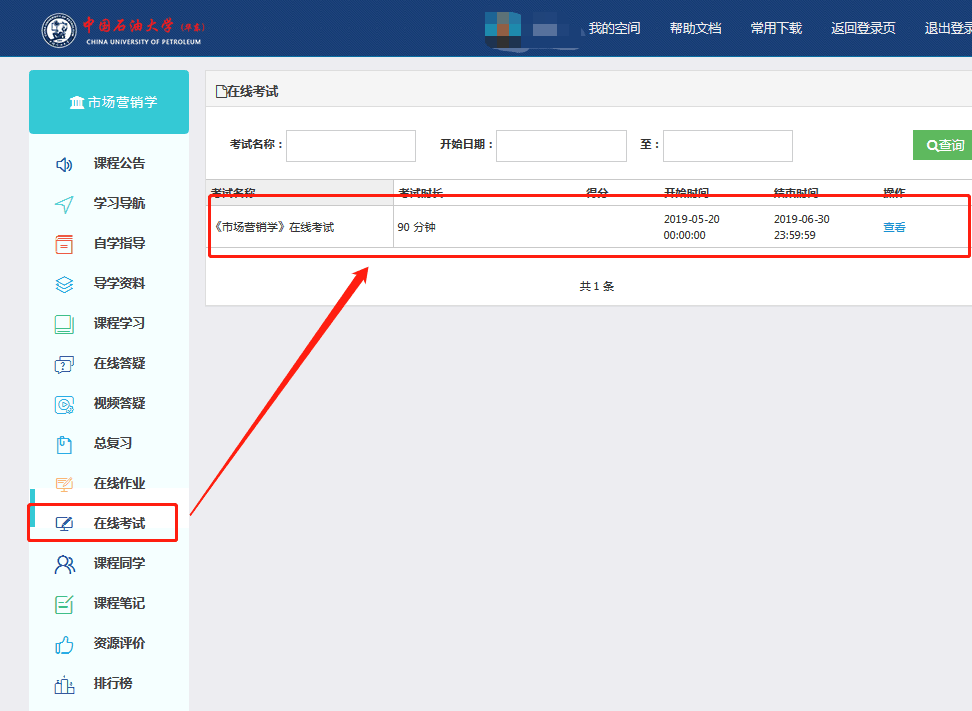Click the 开始时间 column header
The image size is (972, 711).
[686, 193]
